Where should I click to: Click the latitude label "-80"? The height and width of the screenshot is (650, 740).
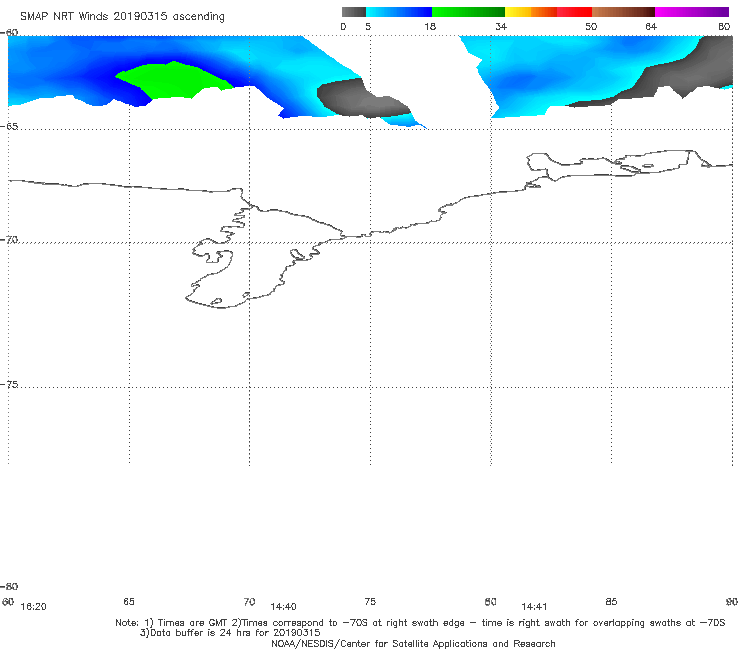9,586
